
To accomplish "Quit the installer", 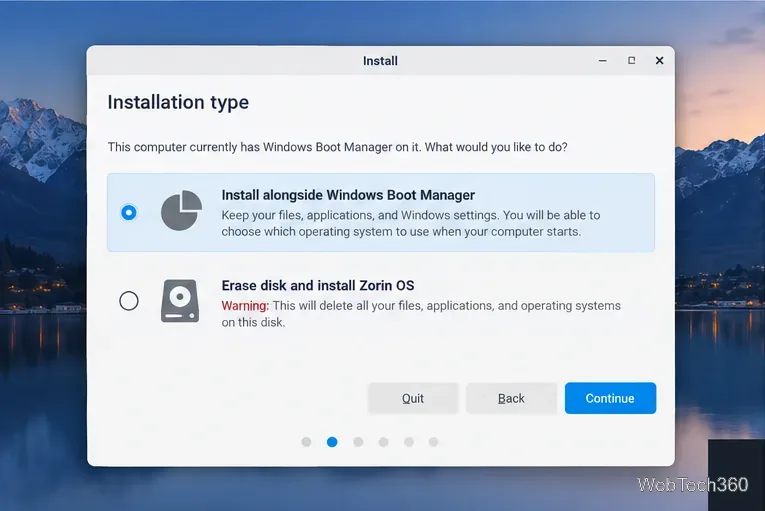I will [413, 398].
